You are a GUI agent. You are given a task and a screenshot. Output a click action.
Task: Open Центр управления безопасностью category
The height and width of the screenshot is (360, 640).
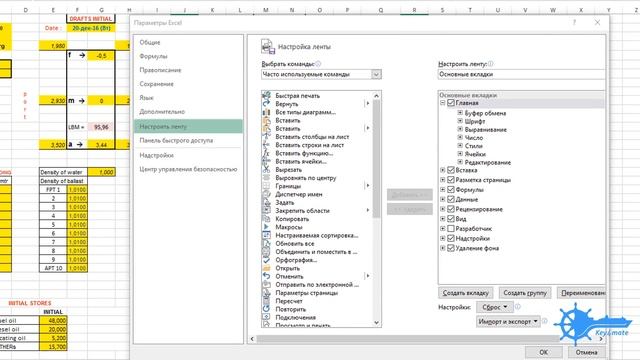click(188, 169)
